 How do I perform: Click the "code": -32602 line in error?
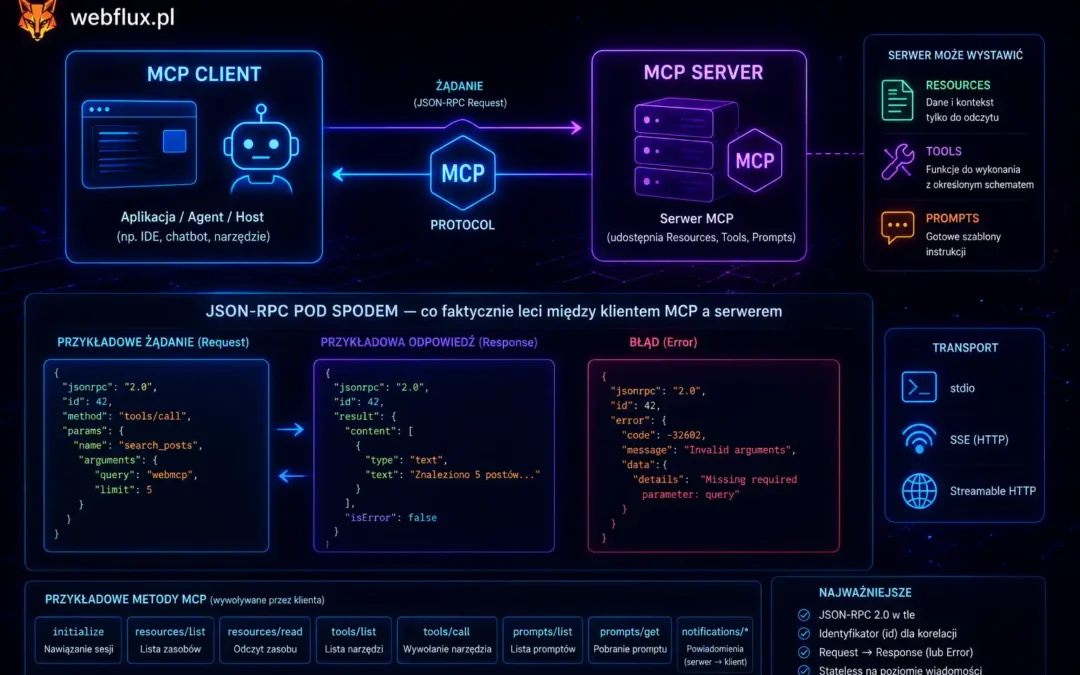pos(663,435)
